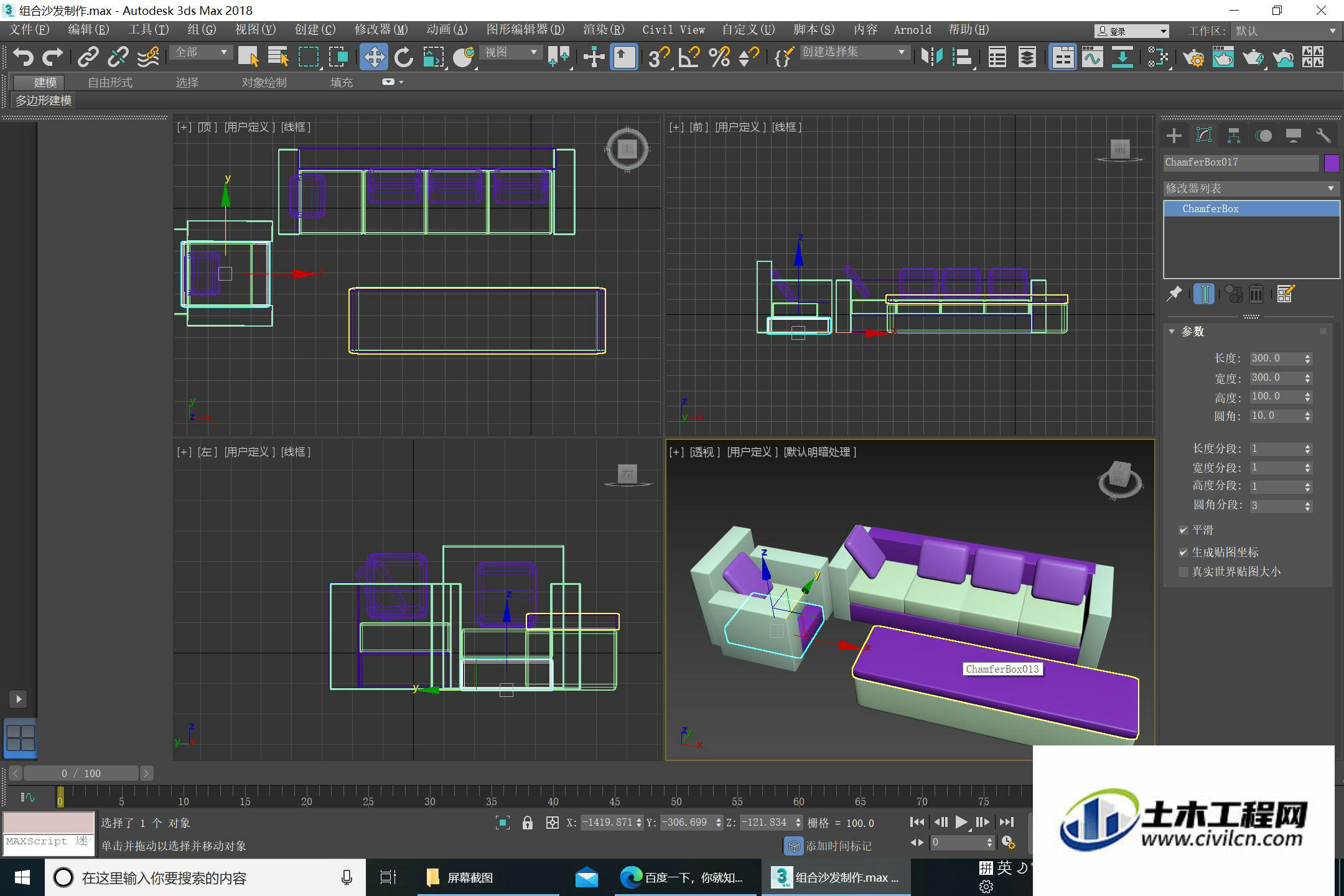Open the 全部 selection filter dropdown
The image size is (1344, 896).
coord(201,52)
